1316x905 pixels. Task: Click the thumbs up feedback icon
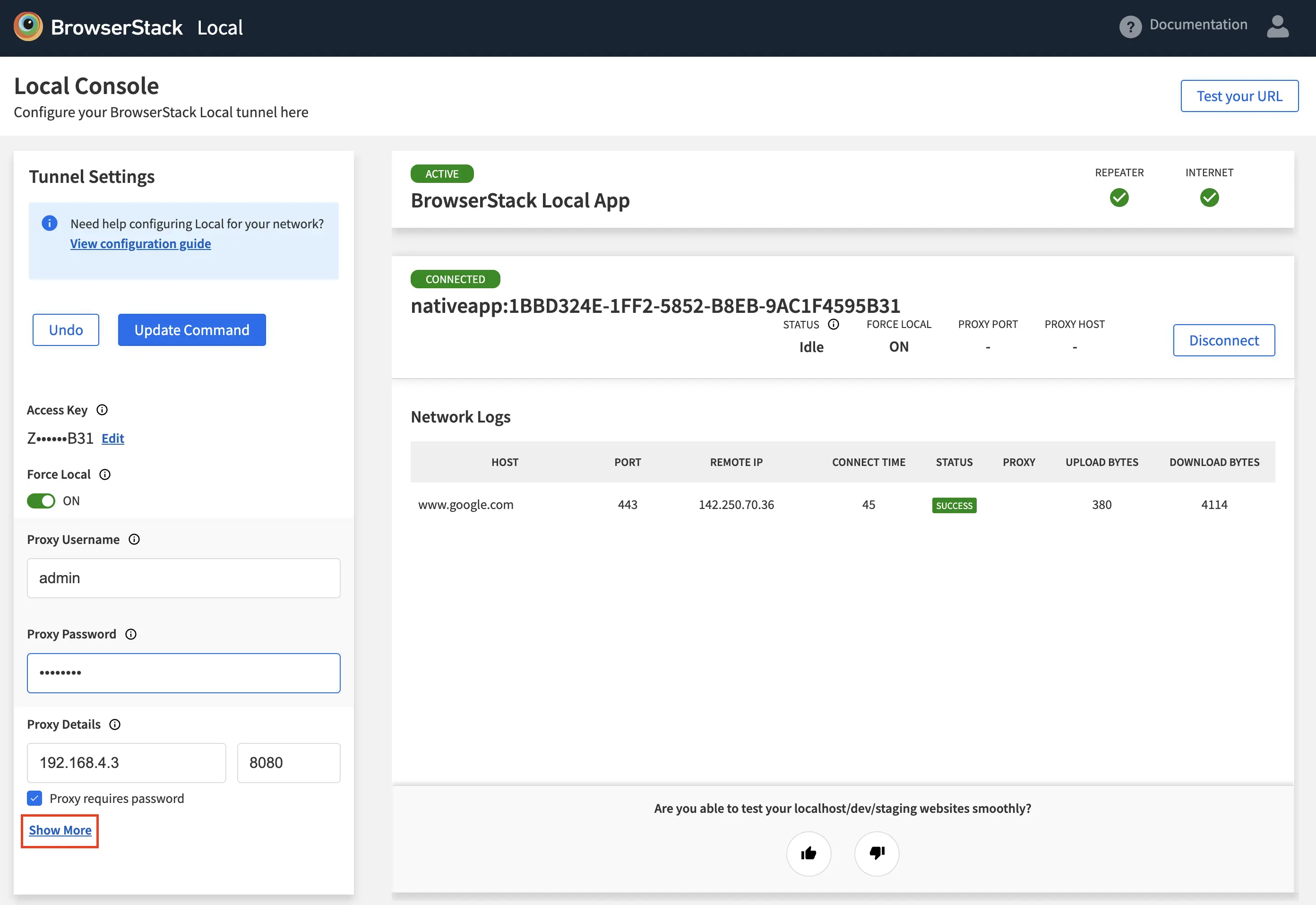(x=809, y=853)
